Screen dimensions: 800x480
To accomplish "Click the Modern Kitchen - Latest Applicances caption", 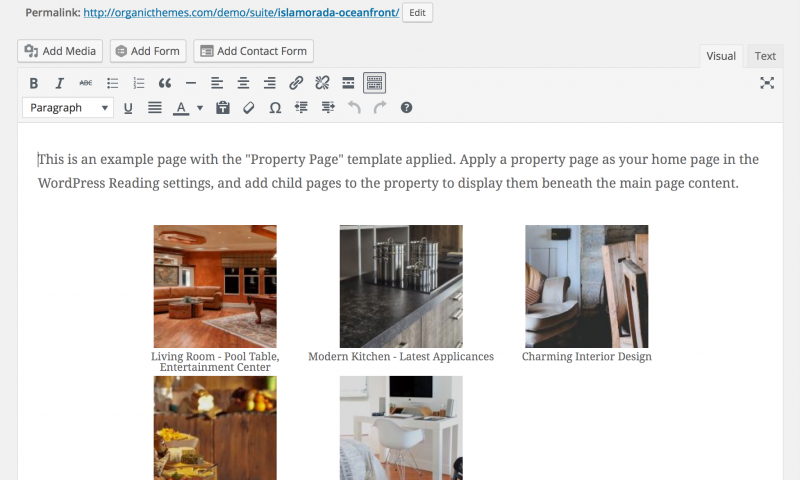I will pyautogui.click(x=401, y=357).
